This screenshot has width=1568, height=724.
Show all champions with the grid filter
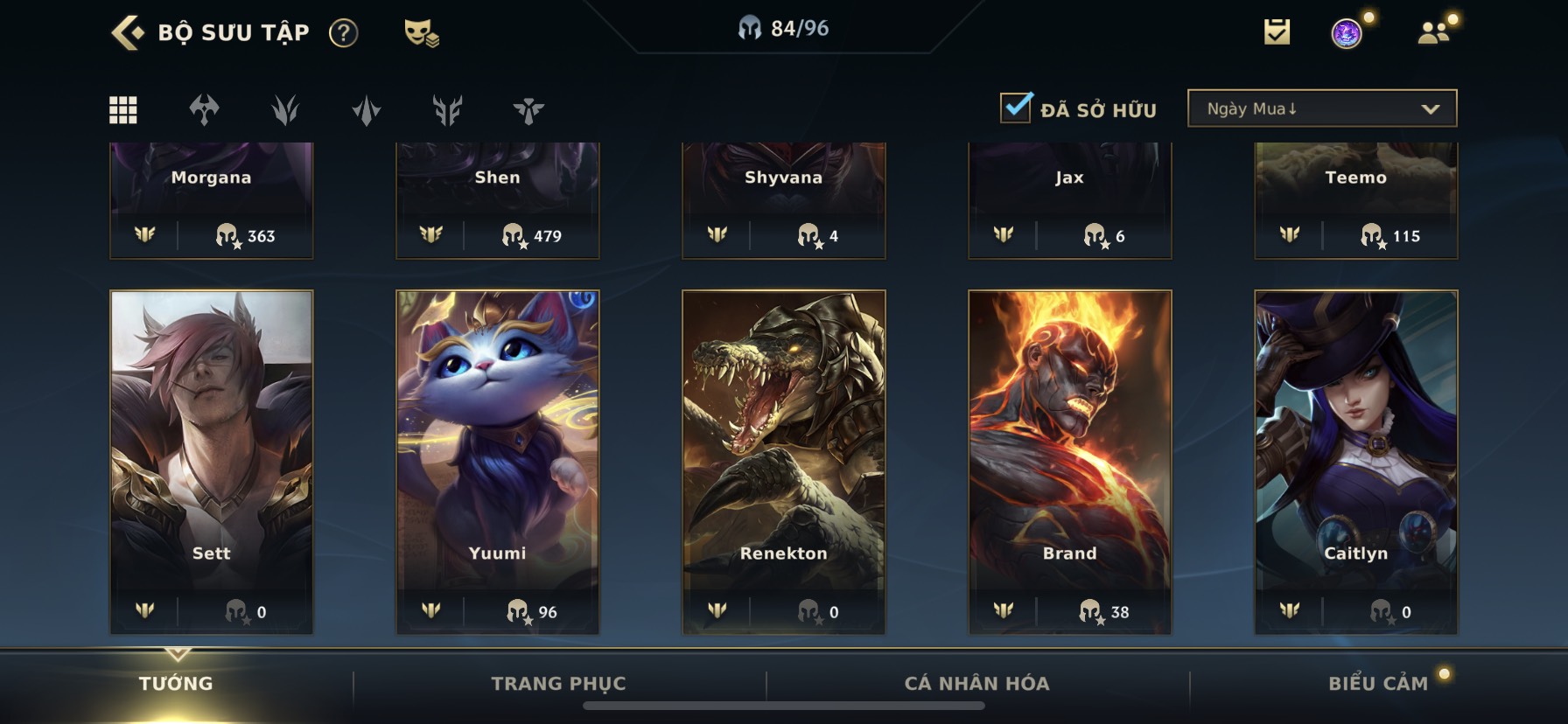click(122, 110)
